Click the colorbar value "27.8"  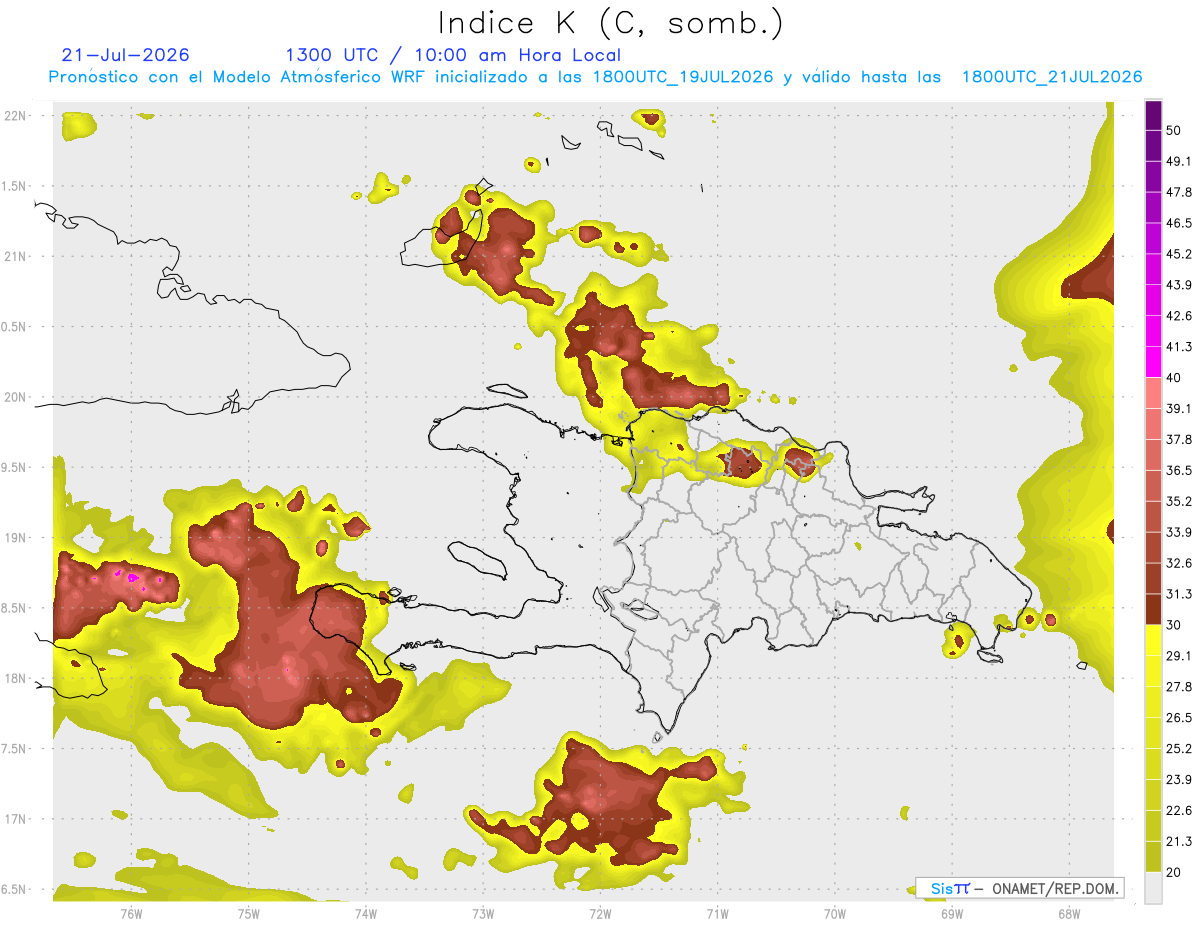click(1179, 687)
